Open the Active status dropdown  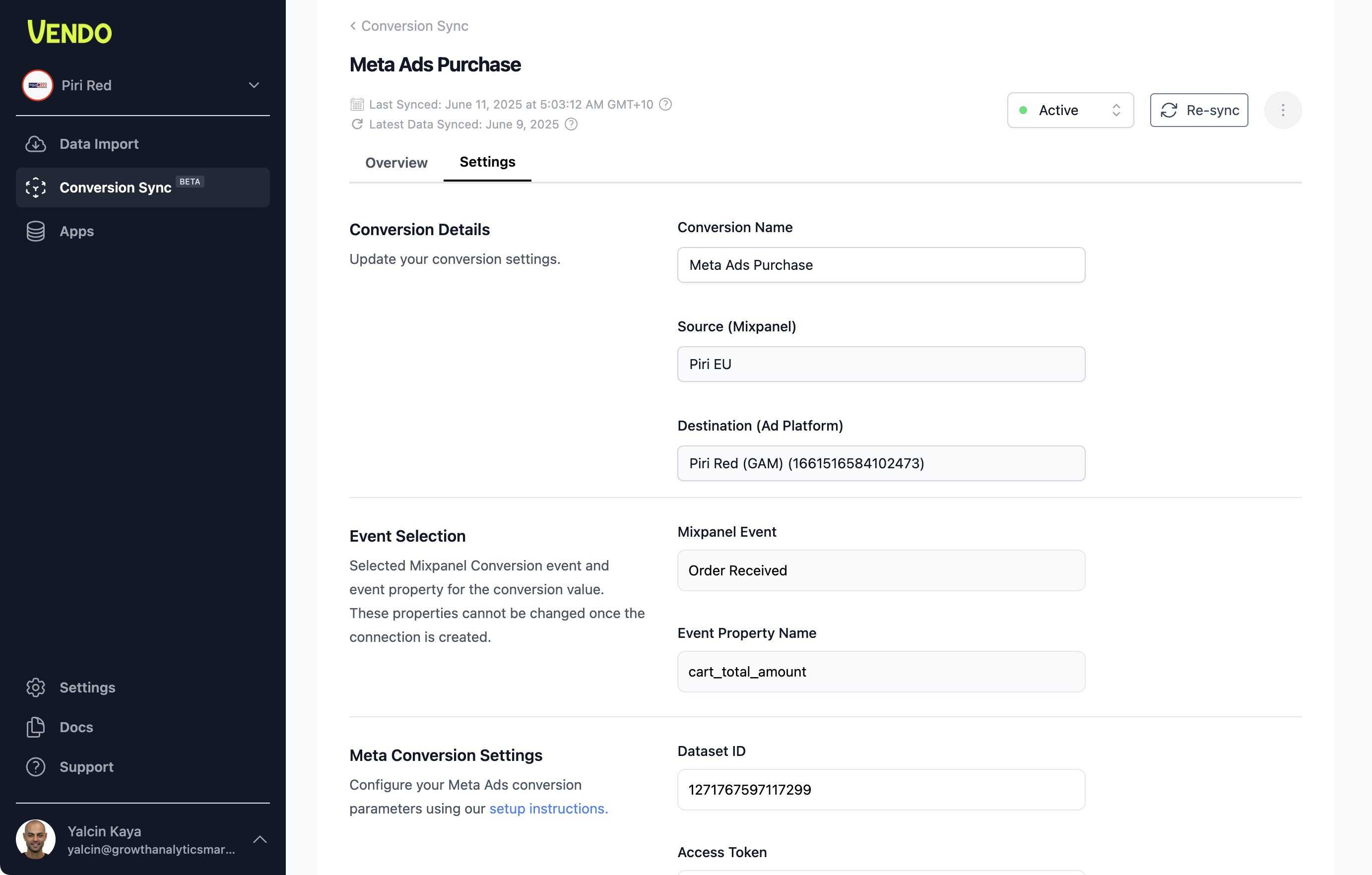[x=1069, y=110]
